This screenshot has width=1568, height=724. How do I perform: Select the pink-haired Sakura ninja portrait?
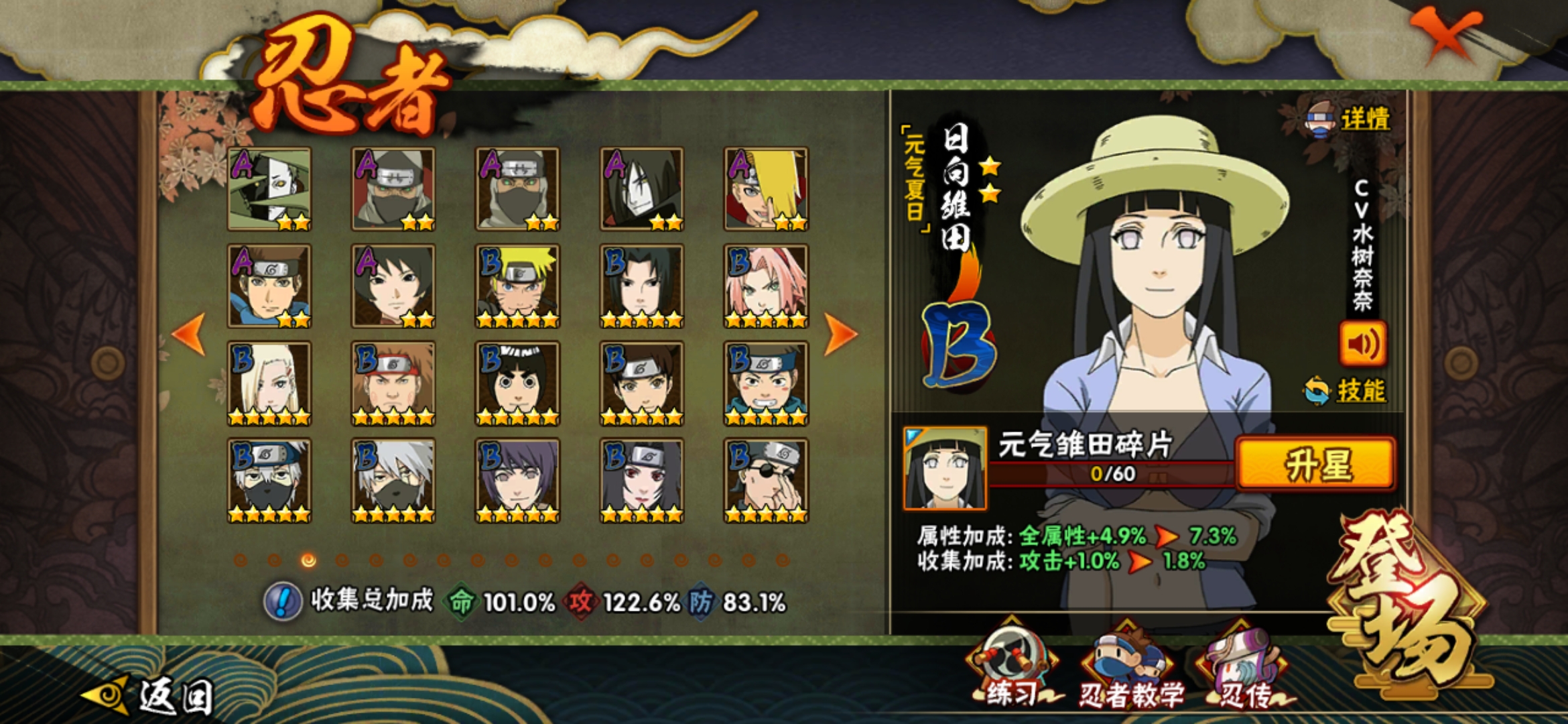click(766, 286)
